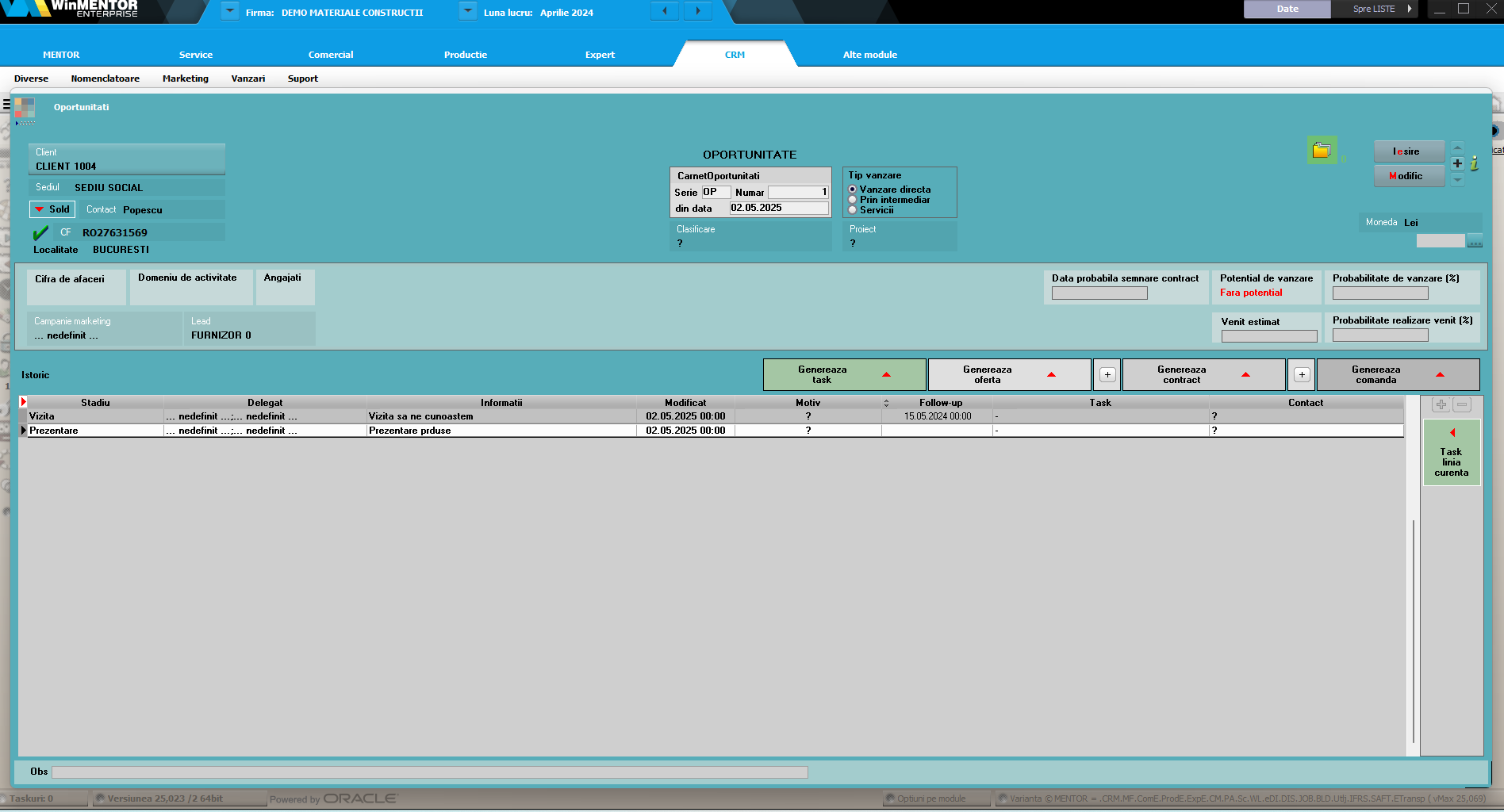Screen dimensions: 1504x812
Task: Open the Firma dropdown arrow
Action: (229, 11)
